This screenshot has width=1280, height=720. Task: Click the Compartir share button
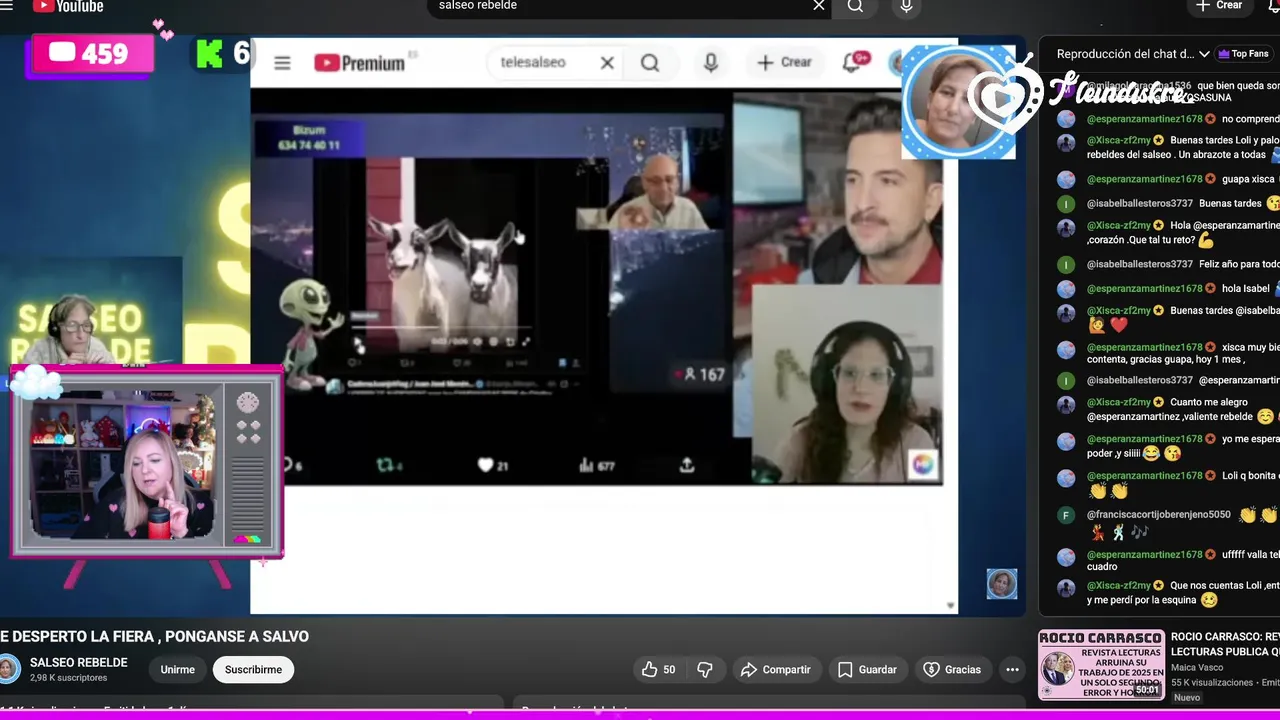tap(775, 670)
